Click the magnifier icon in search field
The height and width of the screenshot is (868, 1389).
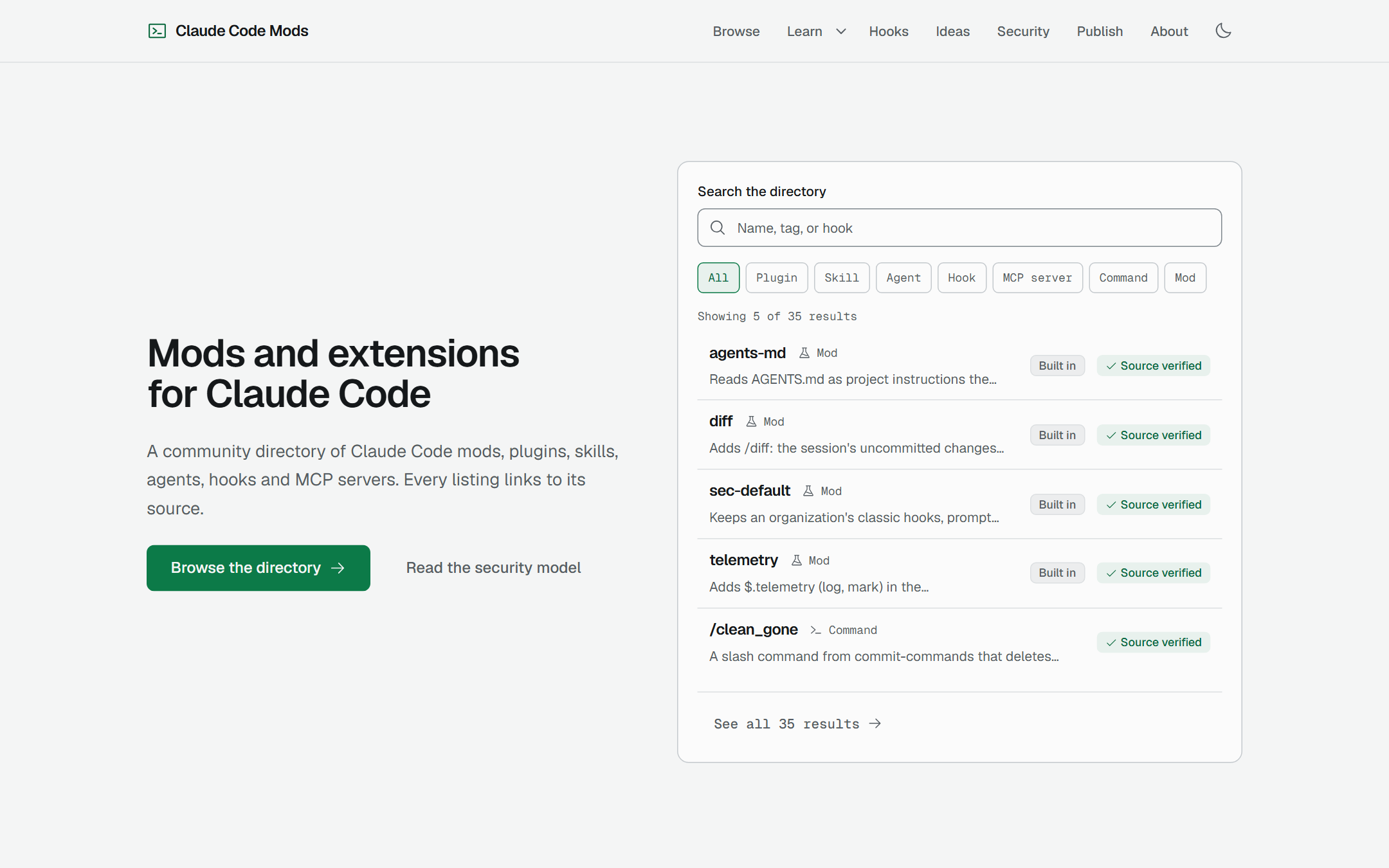coord(718,228)
